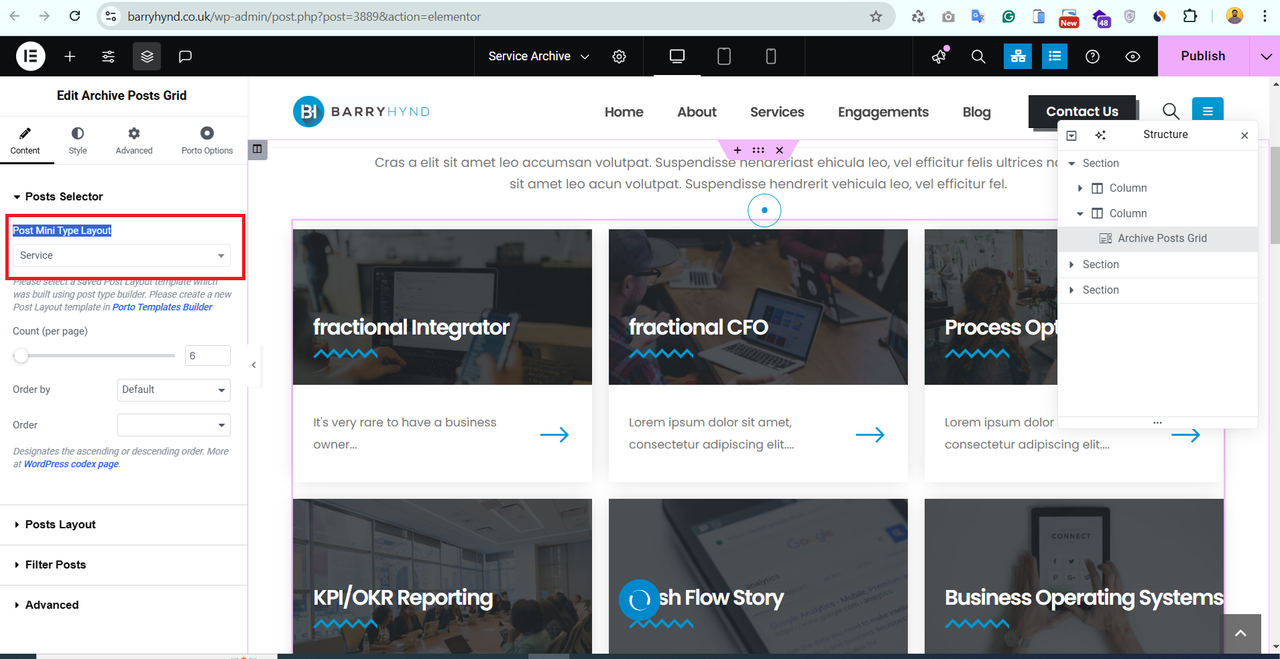Image resolution: width=1280 pixels, height=659 pixels.
Task: Click the fractional CFO card thumbnail
Action: (758, 307)
